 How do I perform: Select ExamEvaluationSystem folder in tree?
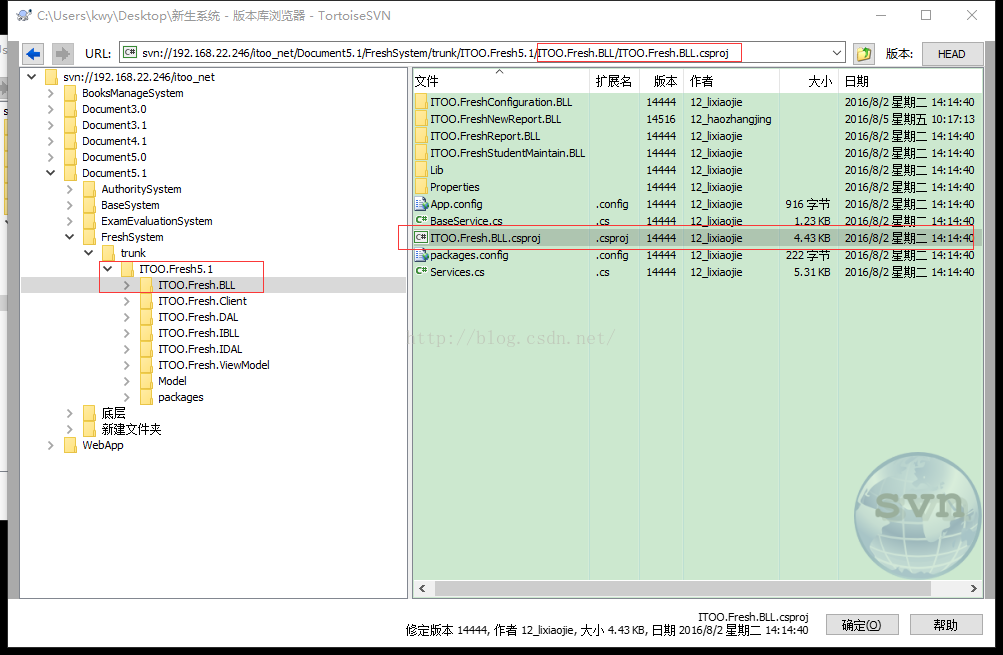157,221
